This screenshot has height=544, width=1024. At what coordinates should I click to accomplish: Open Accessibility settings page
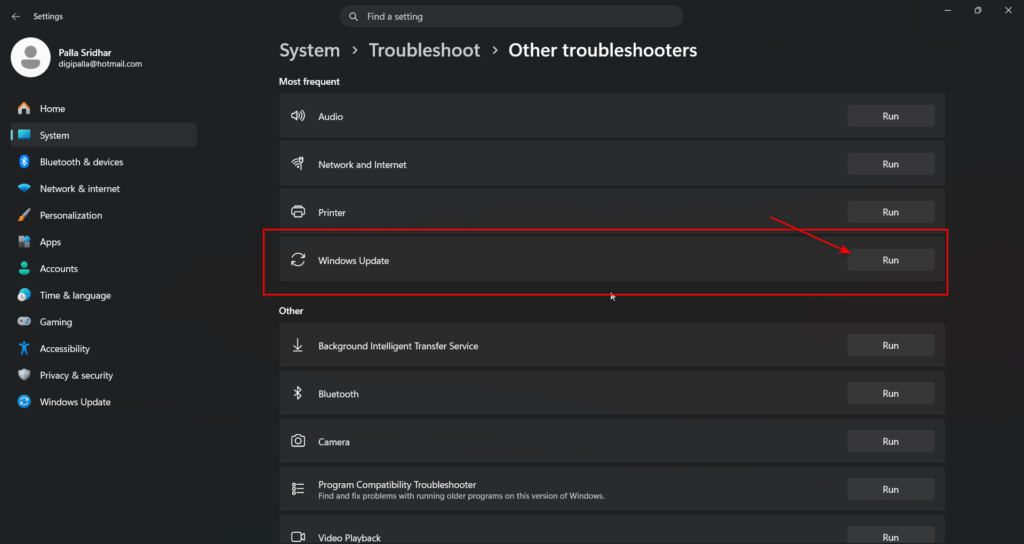pos(104,349)
